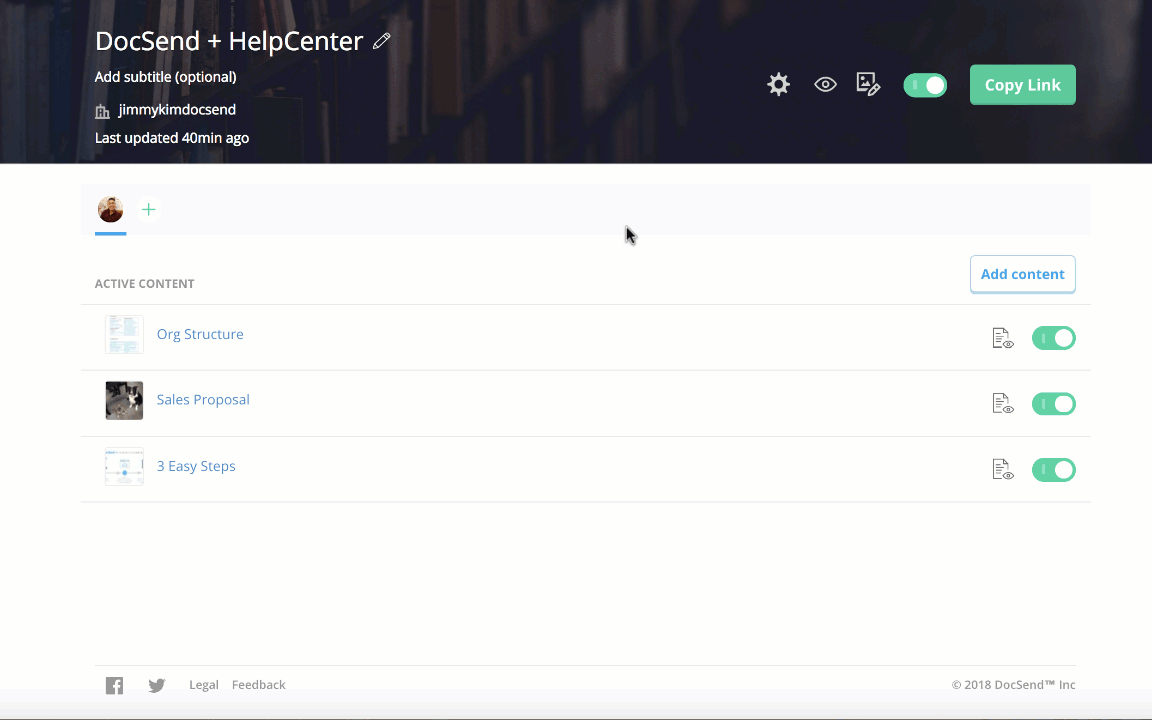Disable the 3 Easy Steps toggle
1152x720 pixels.
point(1054,469)
